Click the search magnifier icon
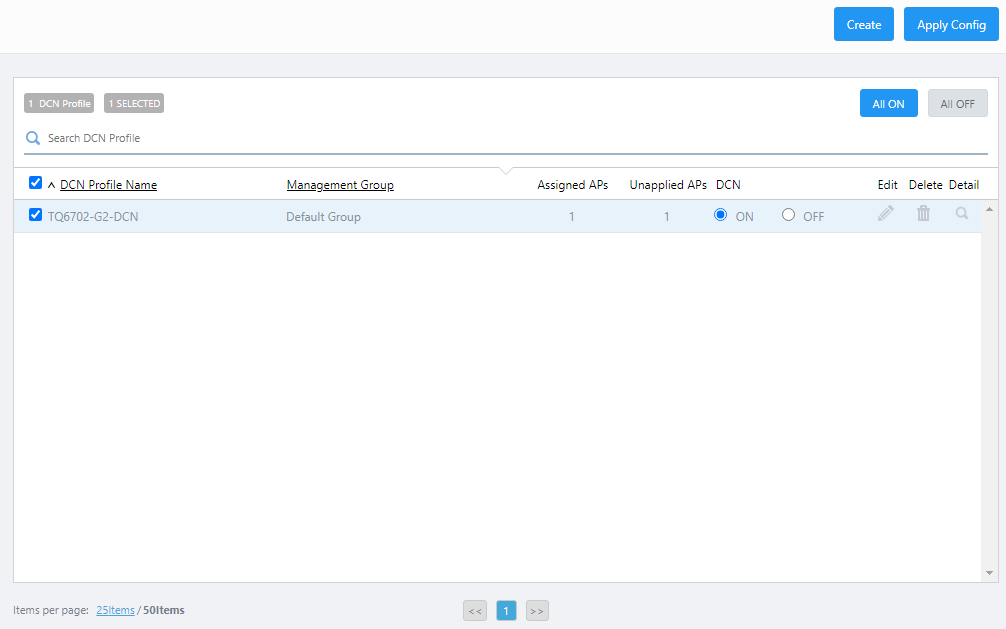 click(33, 139)
